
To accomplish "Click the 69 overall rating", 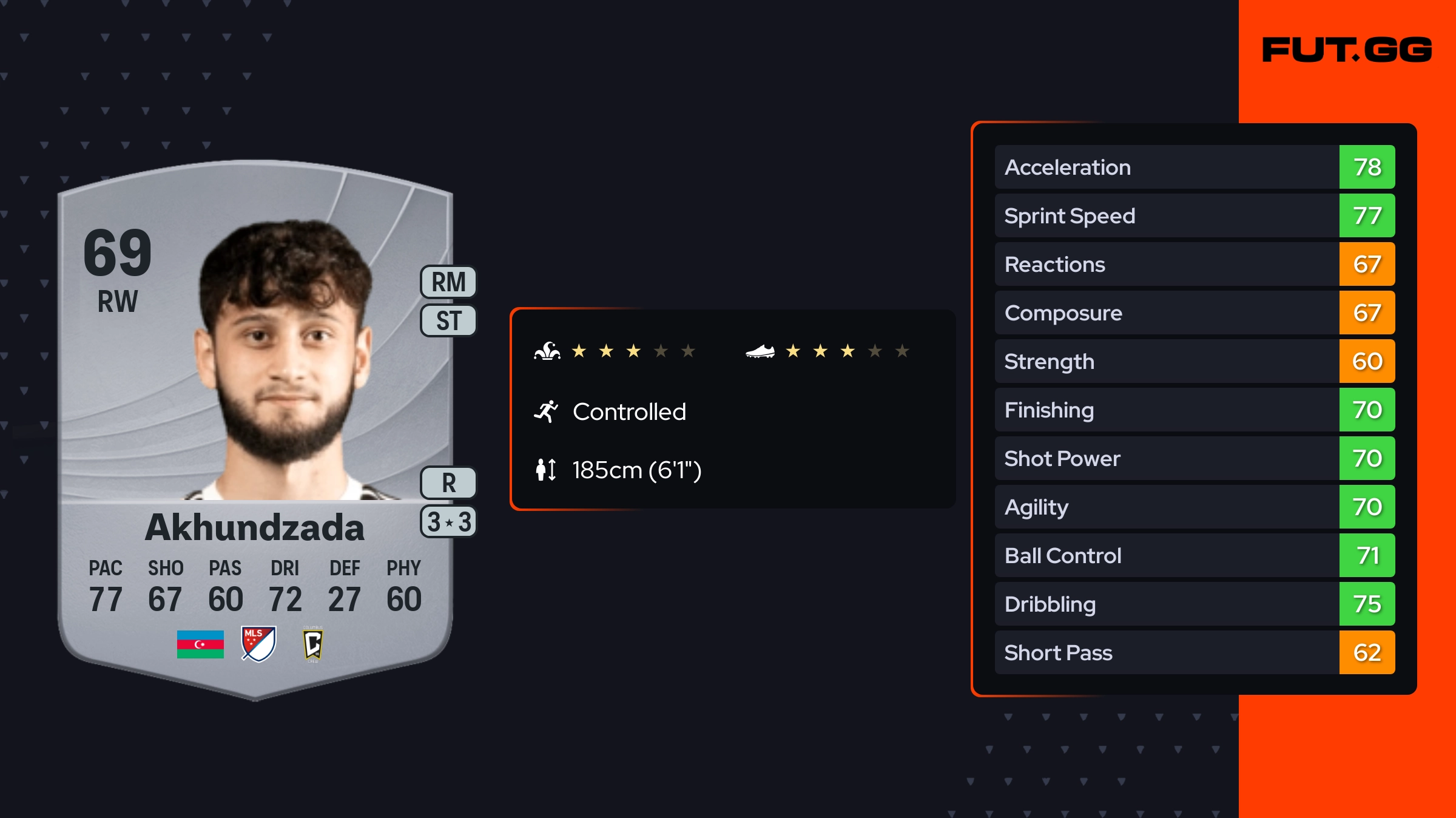I will tap(117, 252).
